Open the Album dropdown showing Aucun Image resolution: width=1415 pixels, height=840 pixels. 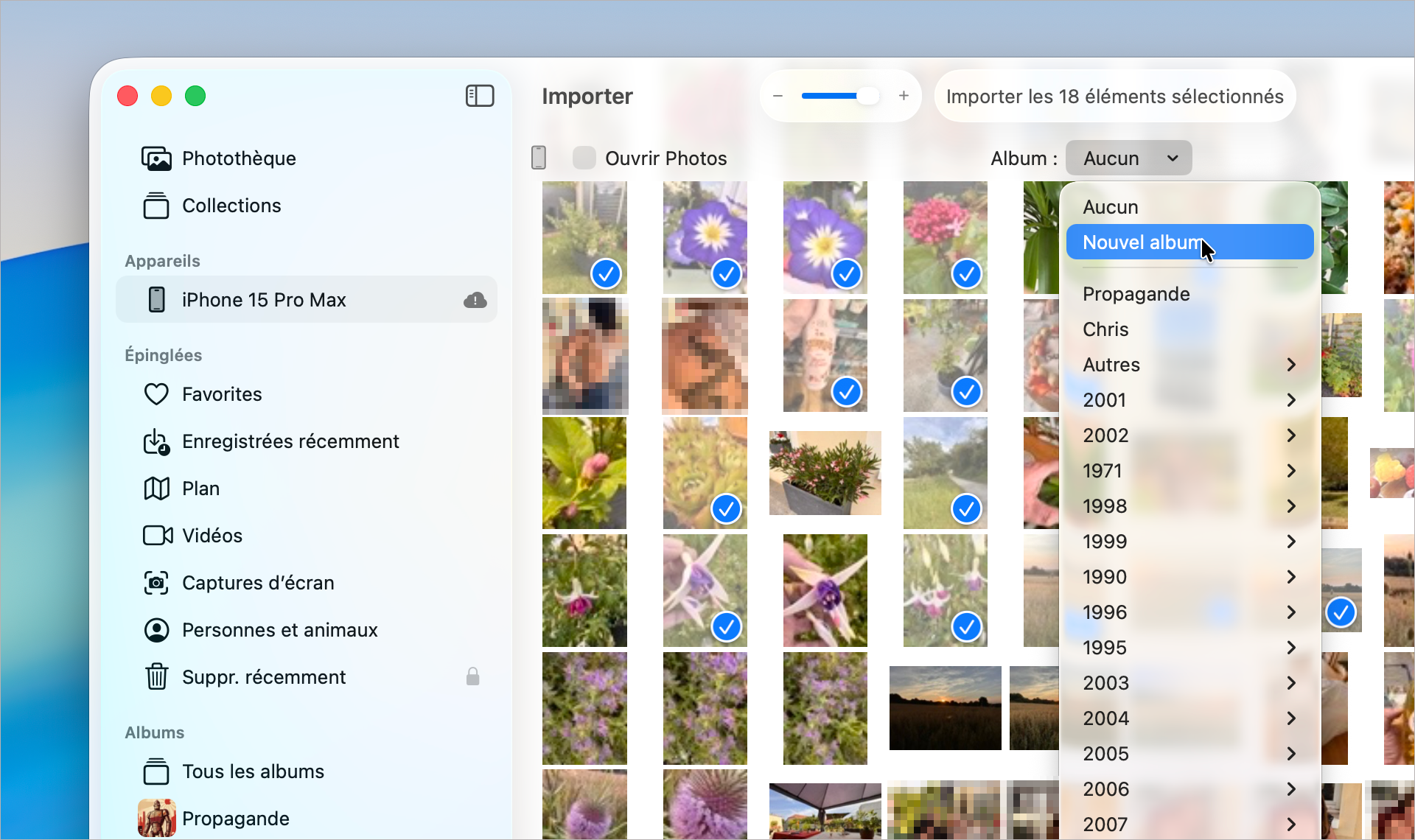pyautogui.click(x=1129, y=158)
